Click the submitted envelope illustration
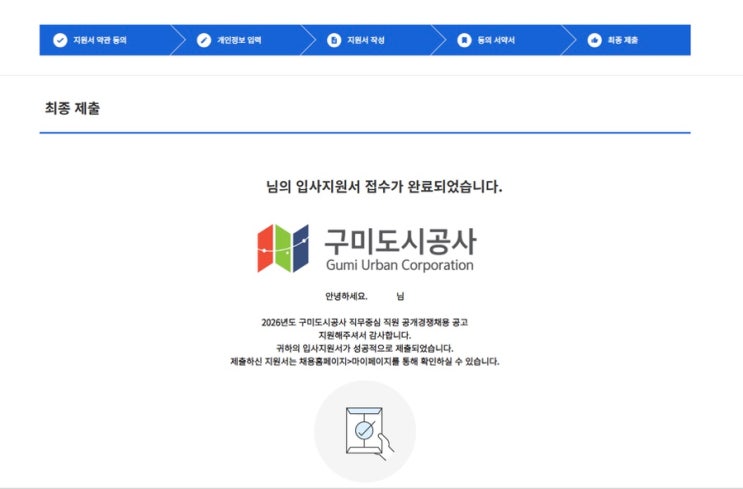Screen dimensions: 743x489 pyautogui.click(x=365, y=431)
